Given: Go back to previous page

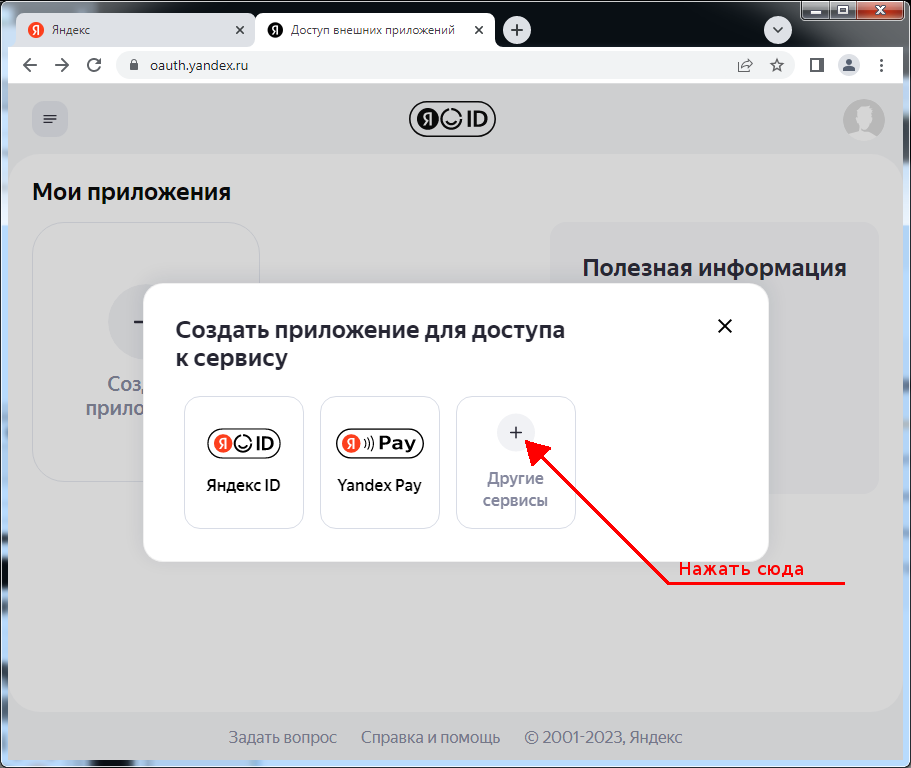Looking at the screenshot, I should point(30,65).
